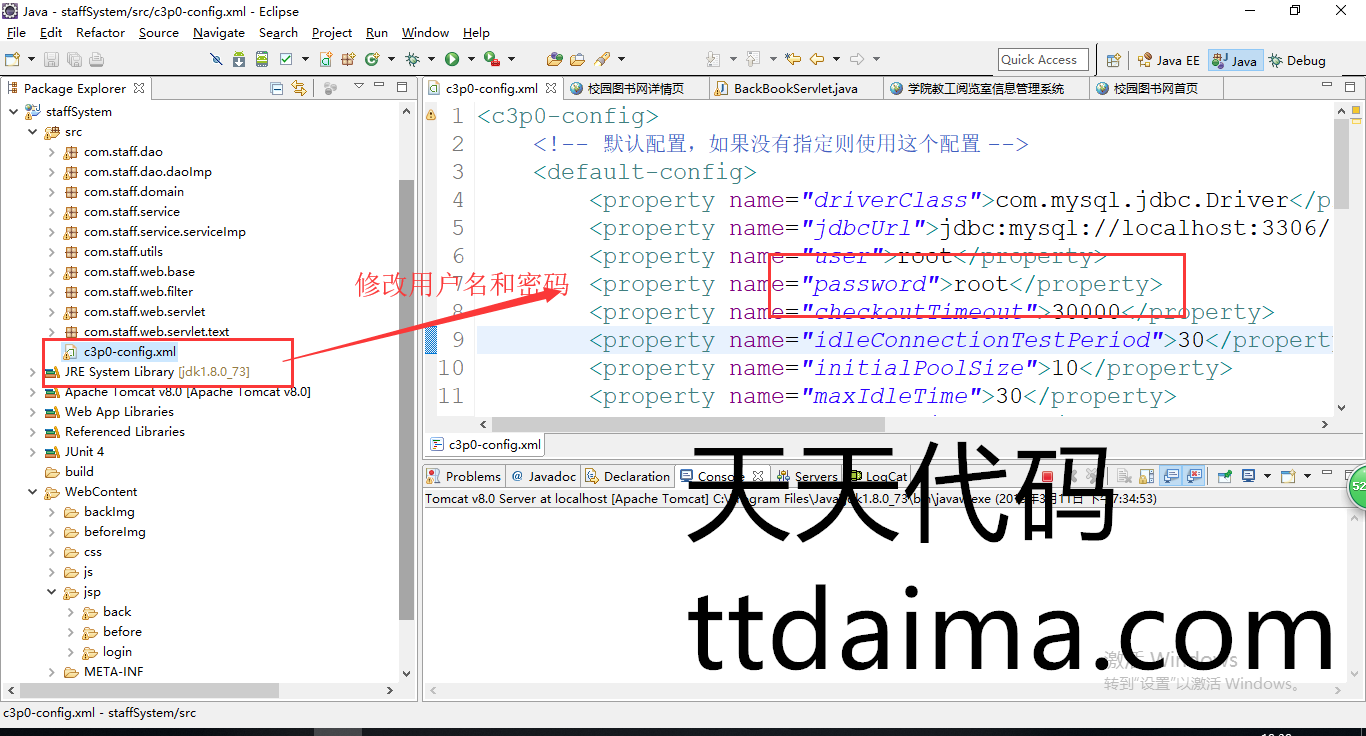Switch to the BackBookServlet.java tab

point(795,88)
